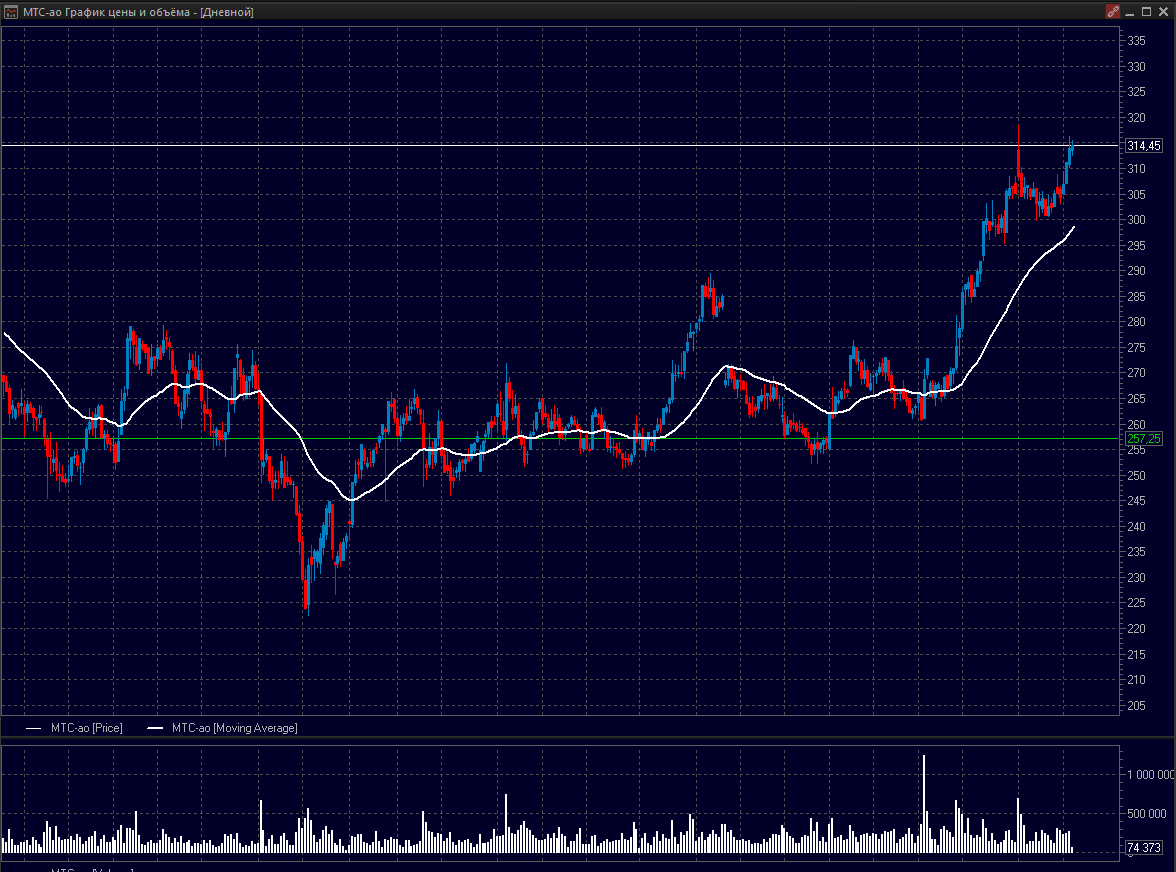Maximize the МТС-ао chart window
The width and height of the screenshot is (1176, 872).
point(1146,12)
